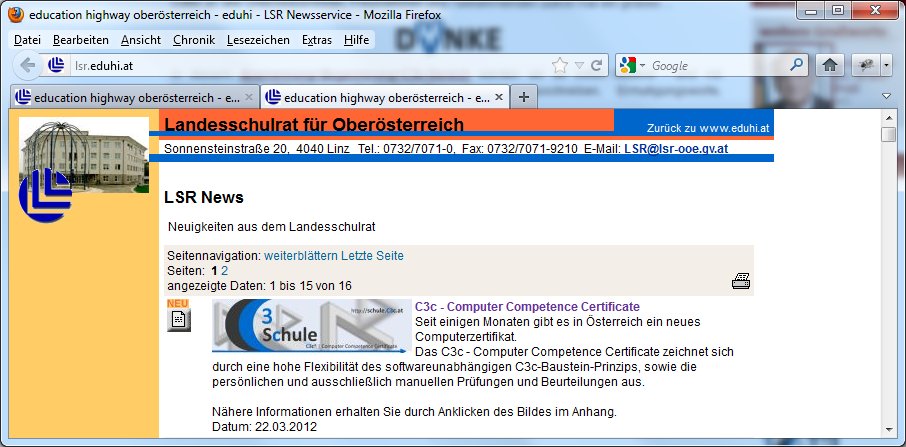Open the NEU document attachment icon

tap(178, 319)
